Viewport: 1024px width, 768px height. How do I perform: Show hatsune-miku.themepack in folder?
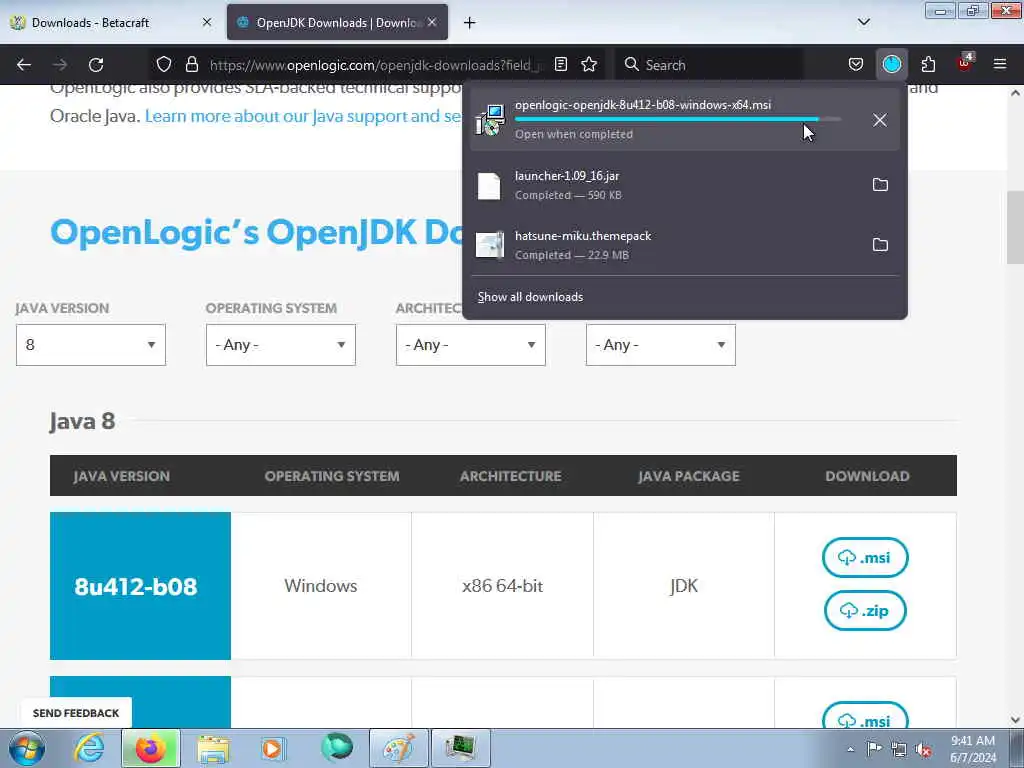[x=880, y=245]
